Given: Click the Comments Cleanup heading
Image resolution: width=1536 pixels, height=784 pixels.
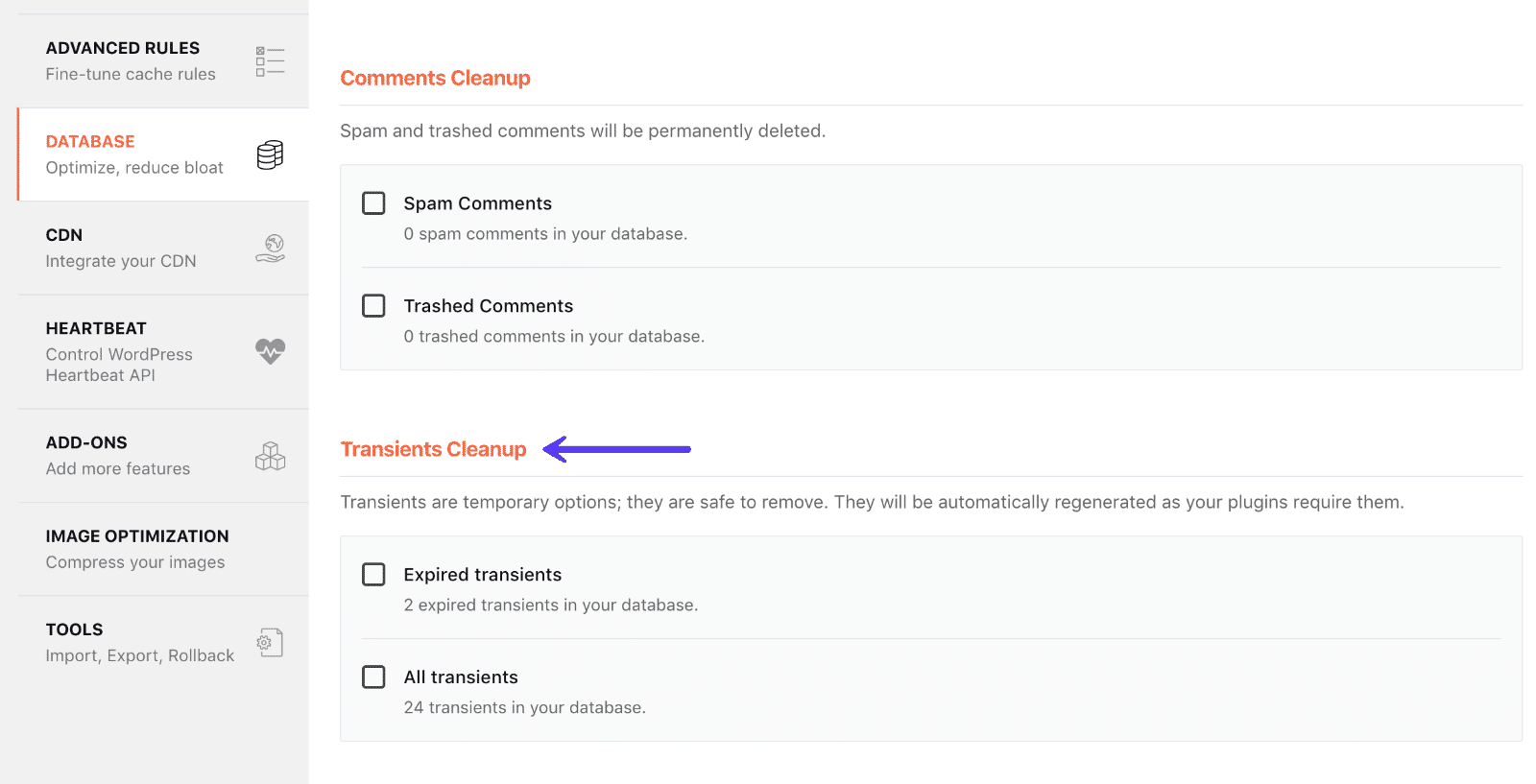Looking at the screenshot, I should [435, 78].
